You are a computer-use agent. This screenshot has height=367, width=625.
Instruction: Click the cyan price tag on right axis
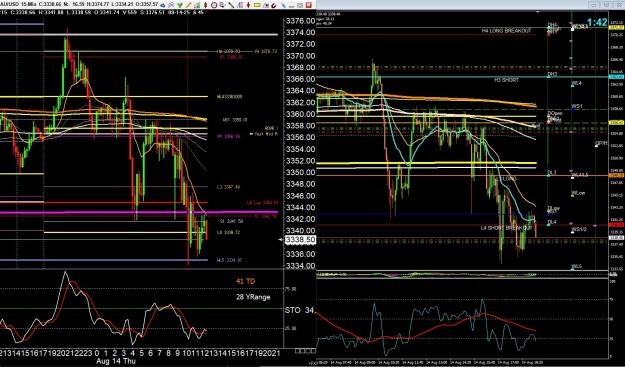coord(617,77)
